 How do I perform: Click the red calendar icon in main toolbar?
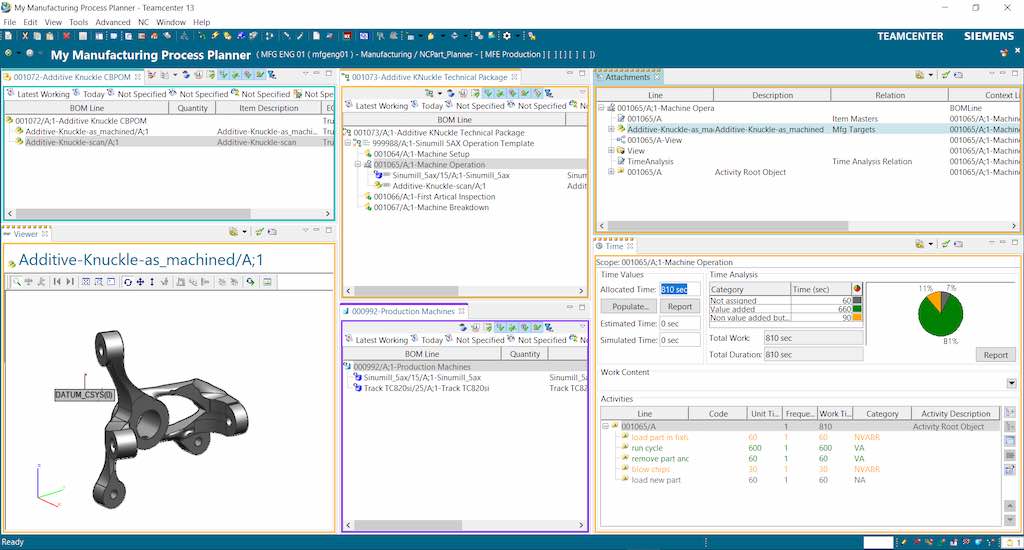[x=347, y=36]
